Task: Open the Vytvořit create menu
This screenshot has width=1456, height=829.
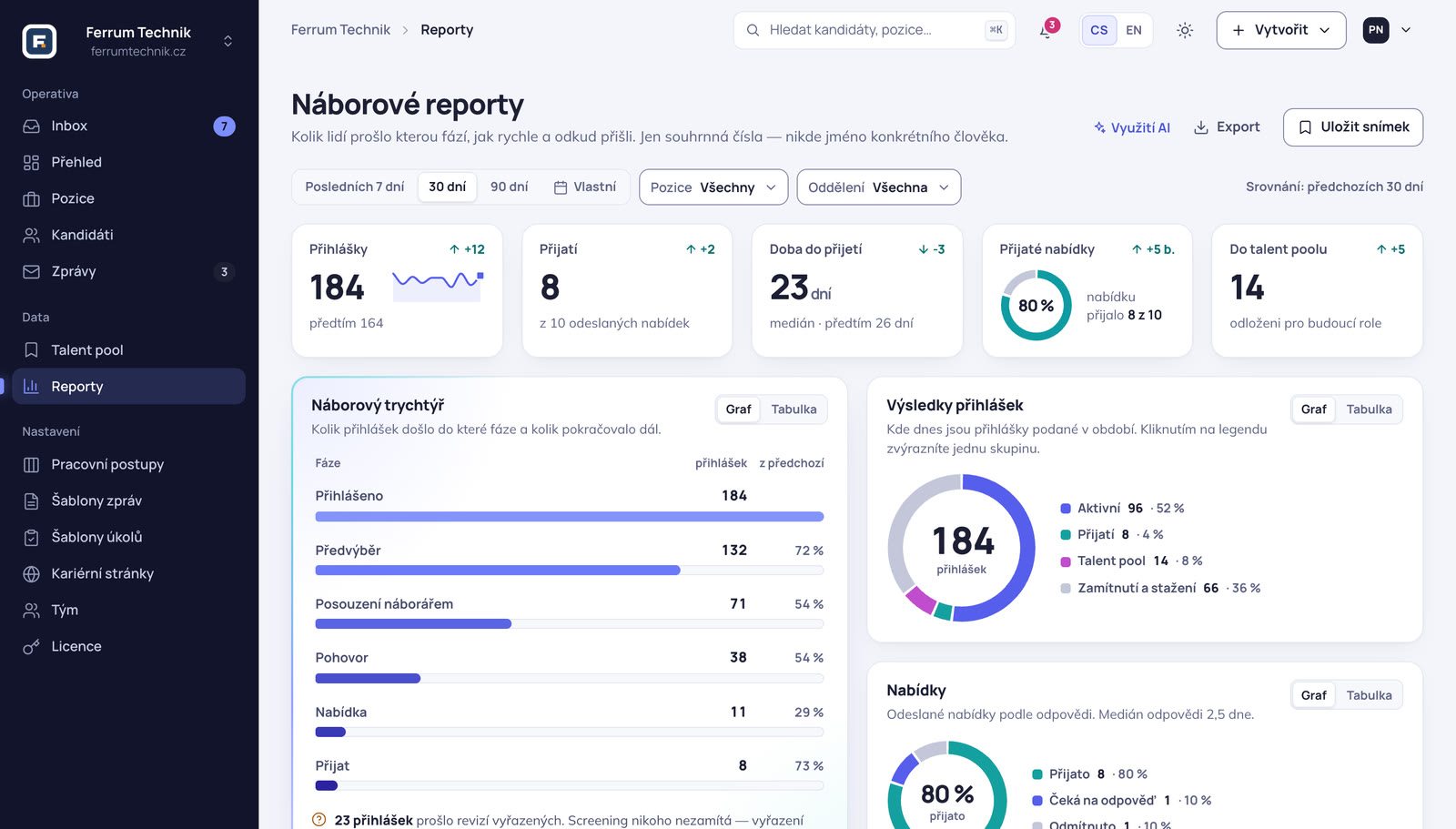Action: click(1281, 30)
